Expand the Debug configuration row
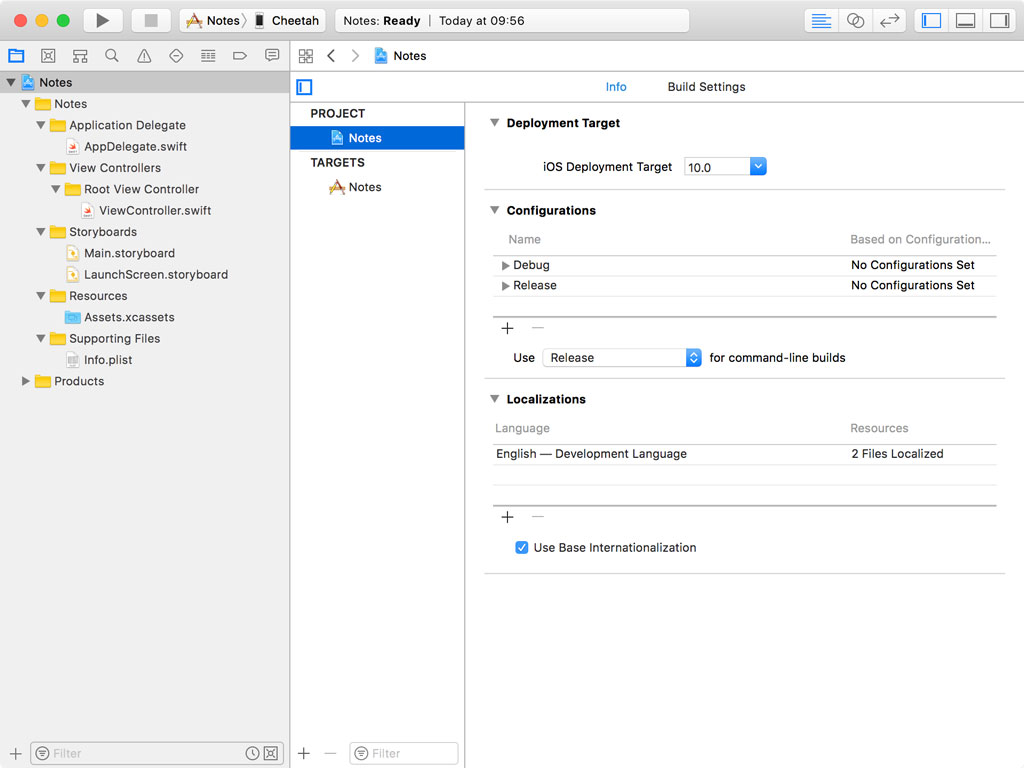1024x768 pixels. click(x=506, y=265)
